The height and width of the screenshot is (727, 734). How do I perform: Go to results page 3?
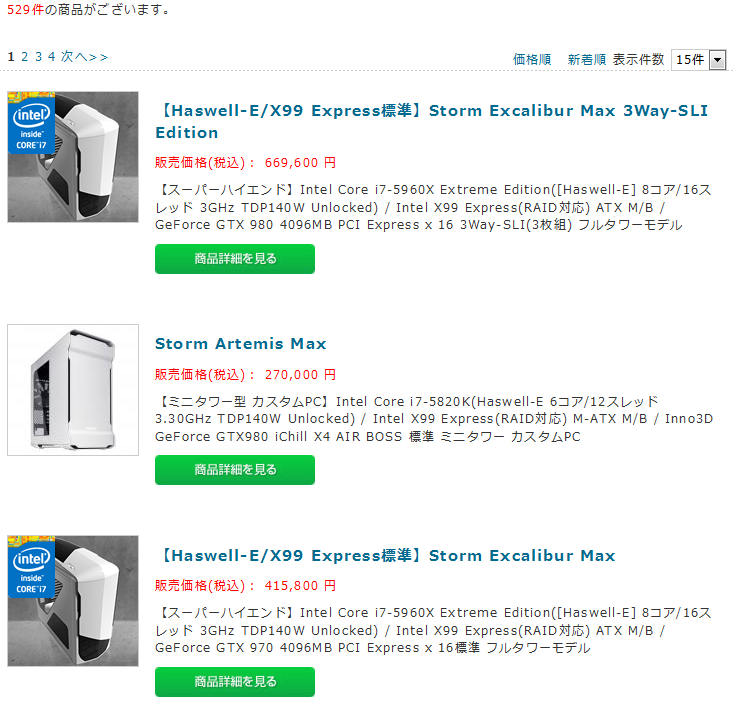(x=38, y=57)
